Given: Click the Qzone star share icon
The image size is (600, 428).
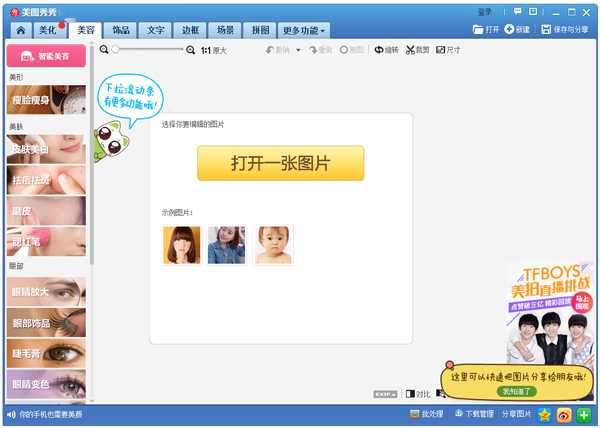Looking at the screenshot, I should (545, 414).
